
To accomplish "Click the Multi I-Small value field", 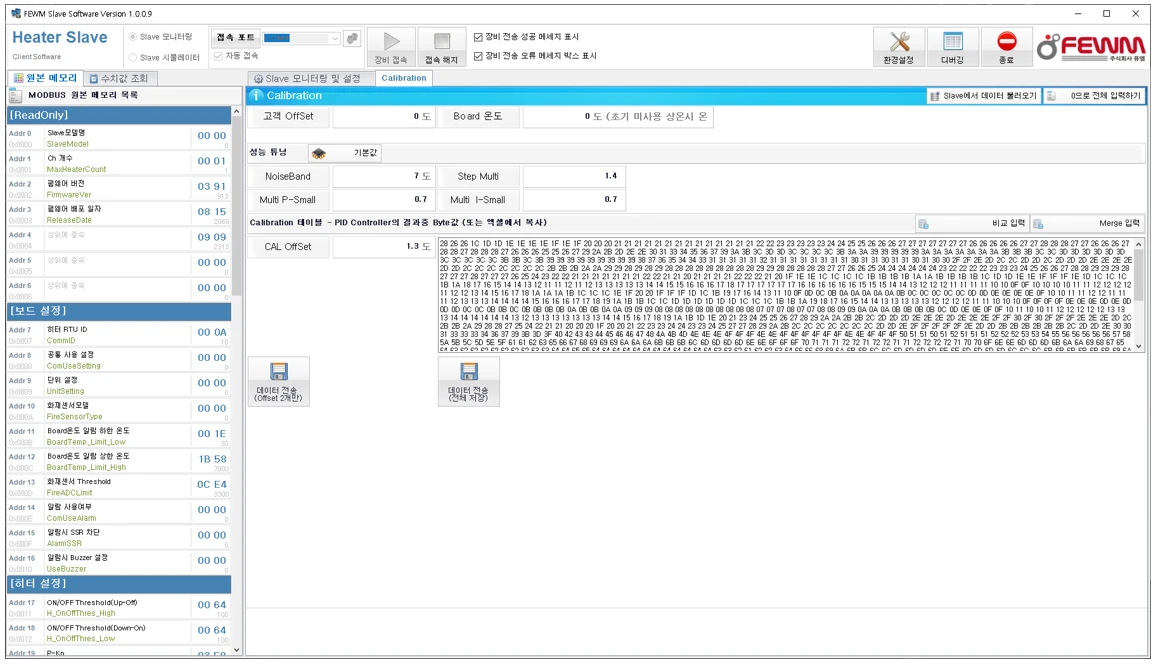I will tap(575, 200).
